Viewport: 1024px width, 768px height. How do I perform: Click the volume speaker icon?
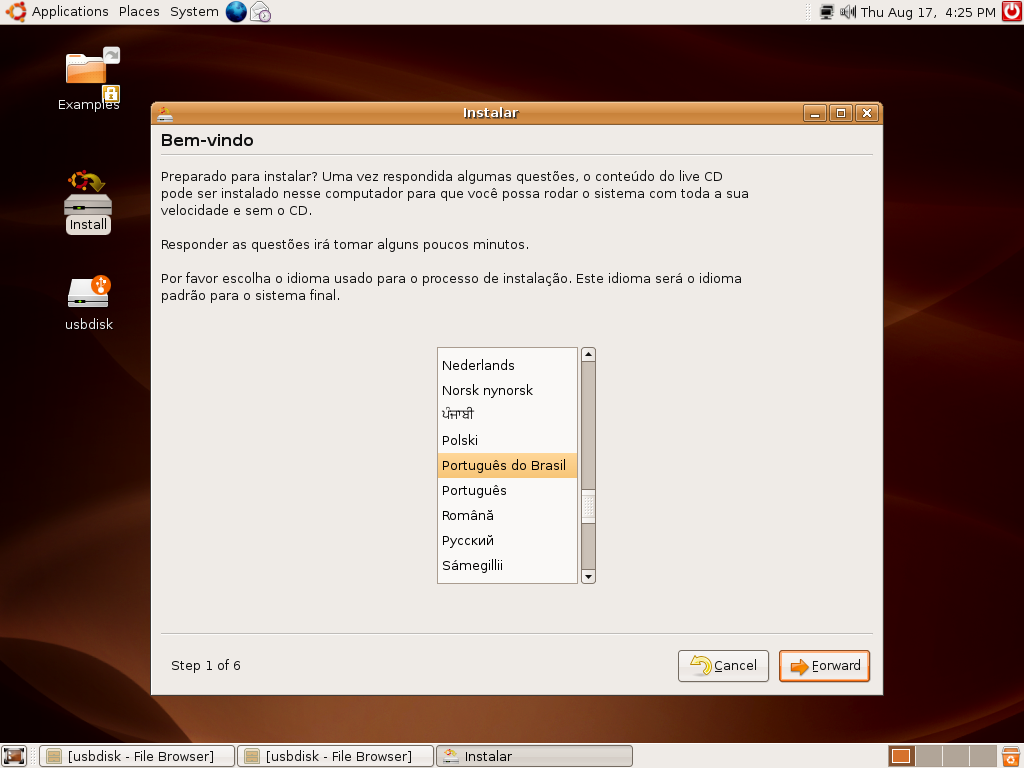coord(848,12)
